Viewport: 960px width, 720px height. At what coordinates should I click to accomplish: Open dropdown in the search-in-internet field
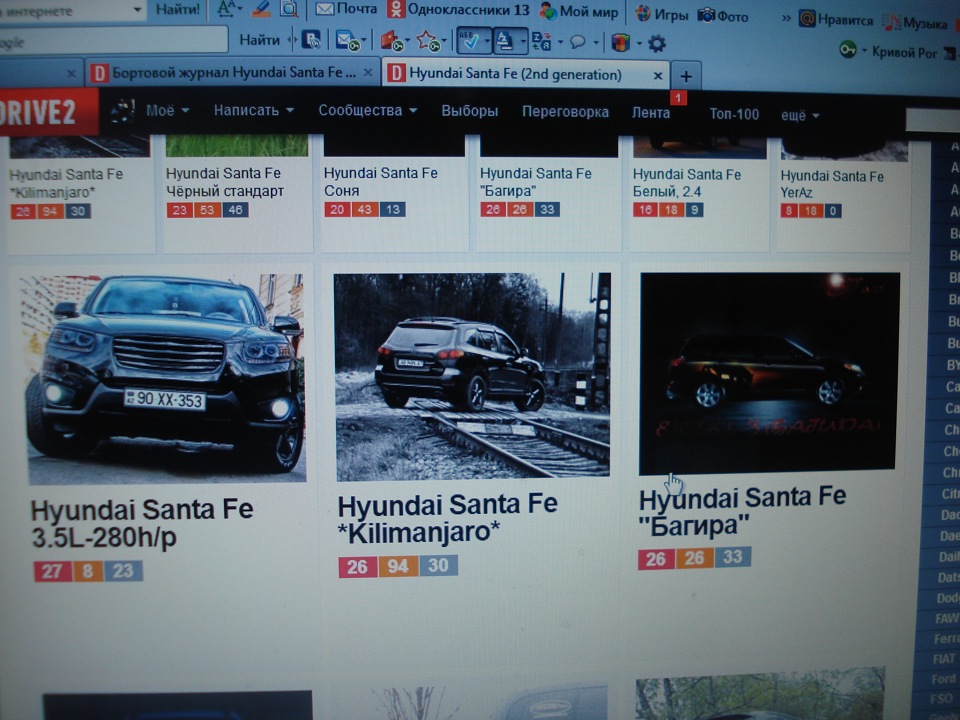click(138, 9)
